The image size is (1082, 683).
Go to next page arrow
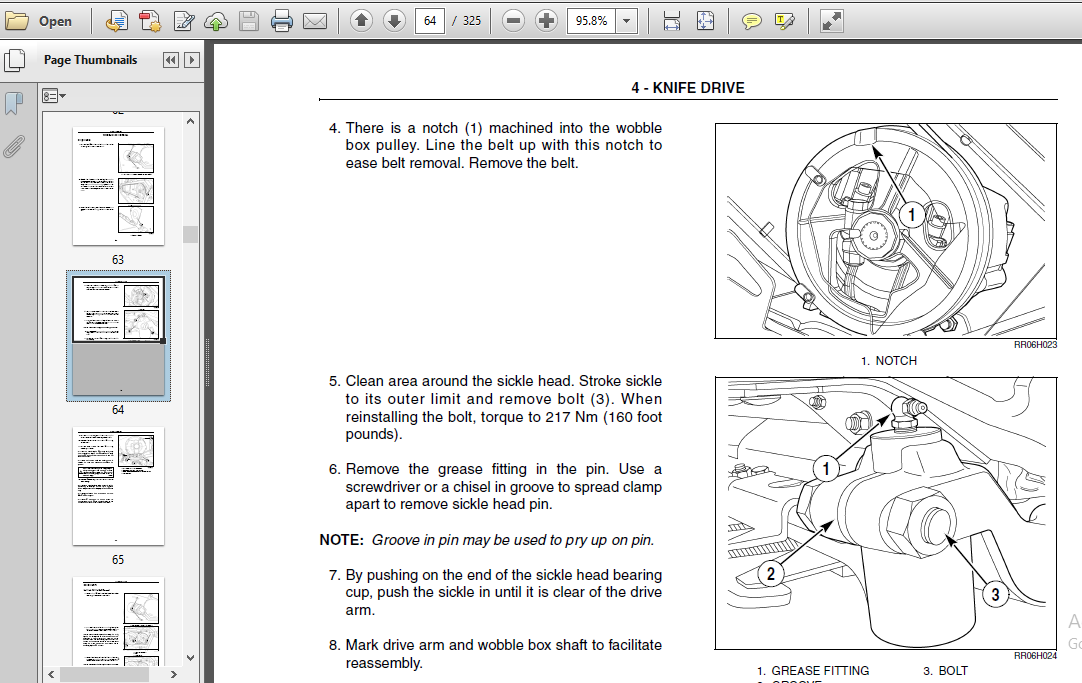(394, 21)
